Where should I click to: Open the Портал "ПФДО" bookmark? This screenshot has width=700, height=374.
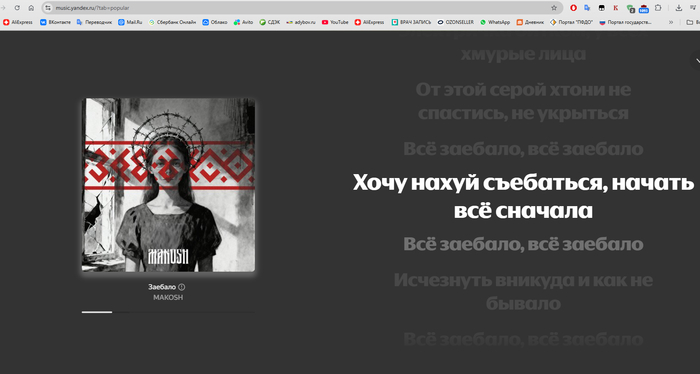571,22
